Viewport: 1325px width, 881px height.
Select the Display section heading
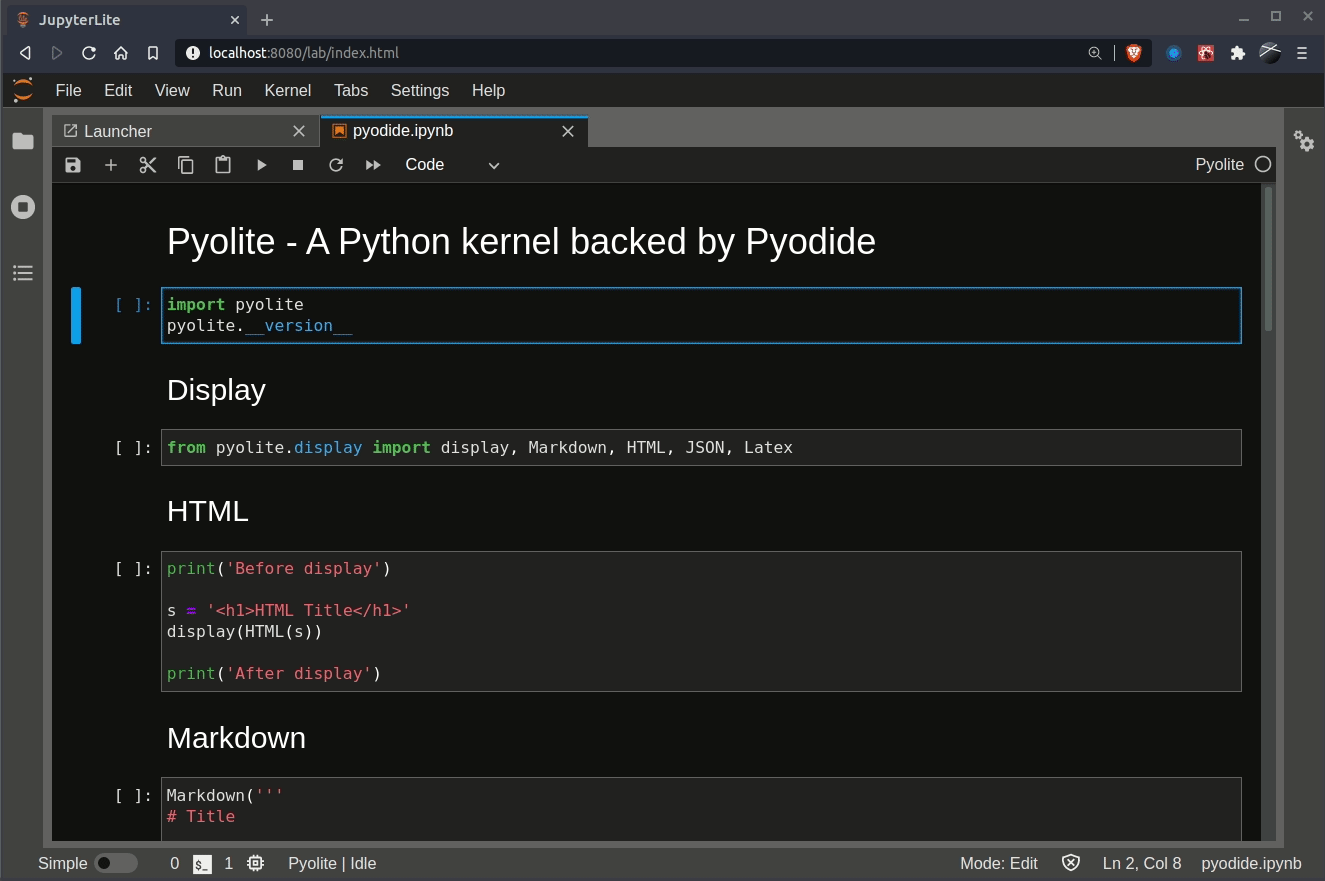tap(216, 390)
